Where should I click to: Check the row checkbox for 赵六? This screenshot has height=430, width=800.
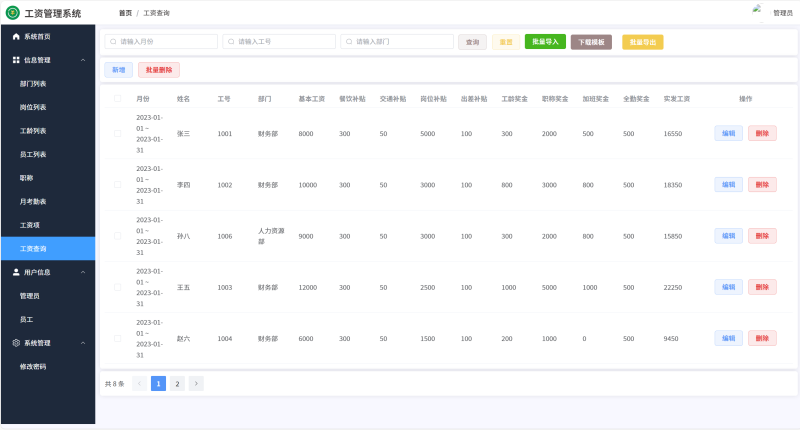point(117,339)
